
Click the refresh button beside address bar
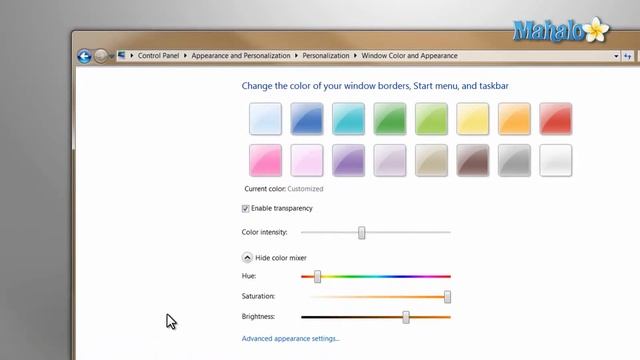pos(628,56)
